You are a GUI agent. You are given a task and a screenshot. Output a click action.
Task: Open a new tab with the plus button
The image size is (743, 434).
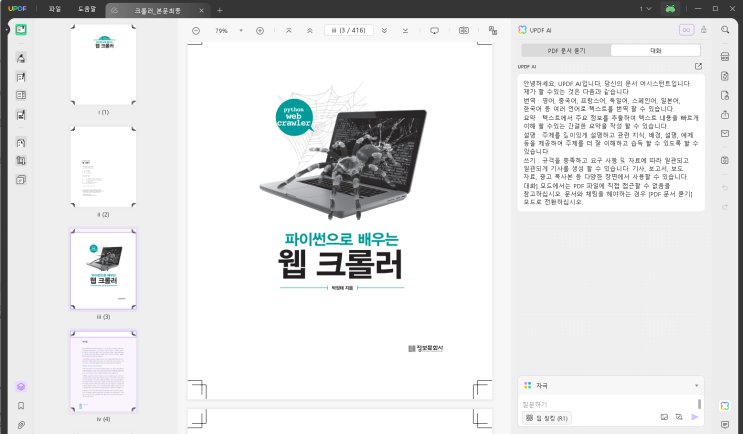click(x=219, y=10)
